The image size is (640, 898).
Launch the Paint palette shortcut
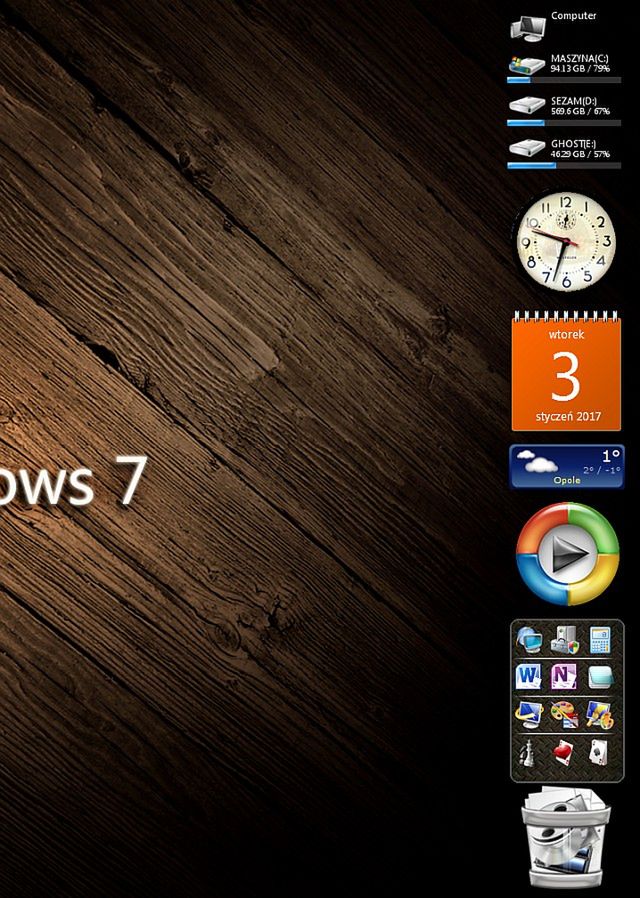[x=564, y=714]
